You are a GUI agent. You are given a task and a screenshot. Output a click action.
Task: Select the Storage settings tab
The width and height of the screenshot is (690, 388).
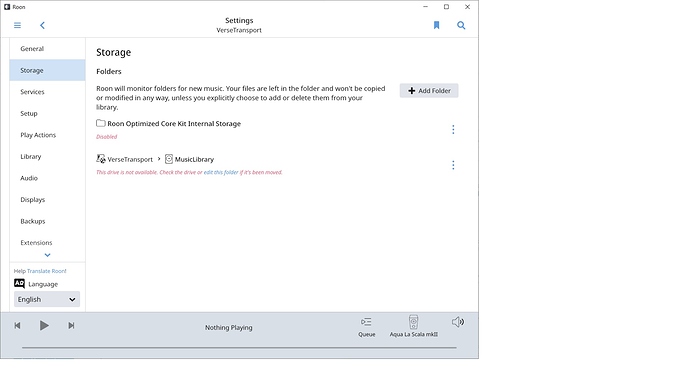48,70
